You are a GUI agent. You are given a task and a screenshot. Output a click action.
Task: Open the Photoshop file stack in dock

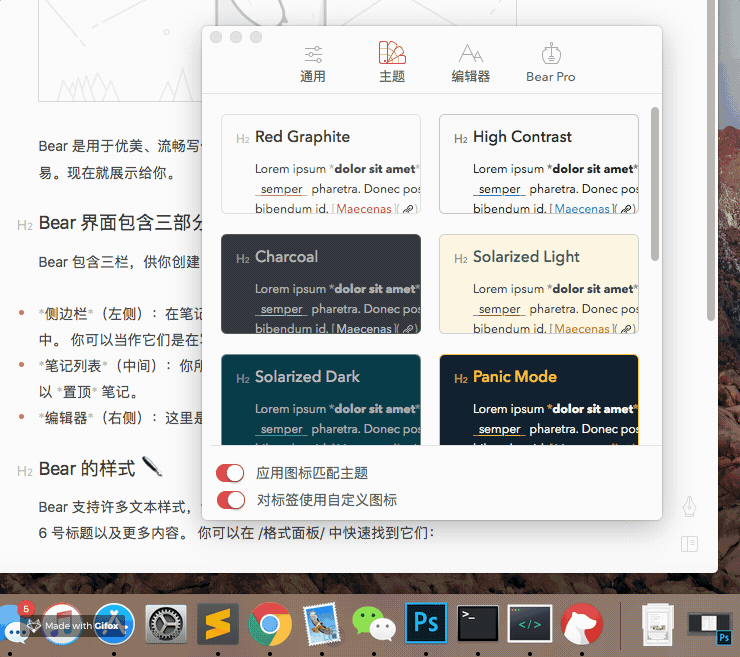710,627
